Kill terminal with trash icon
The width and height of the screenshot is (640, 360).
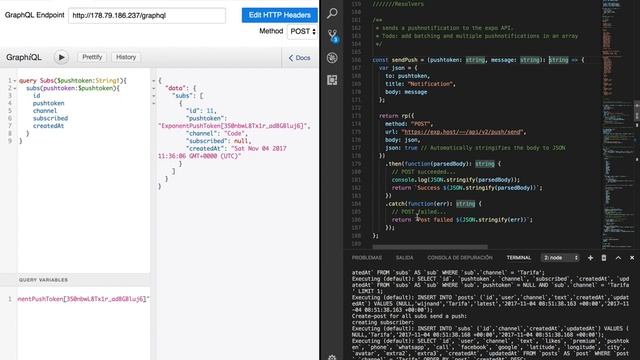pyautogui.click(x=604, y=258)
